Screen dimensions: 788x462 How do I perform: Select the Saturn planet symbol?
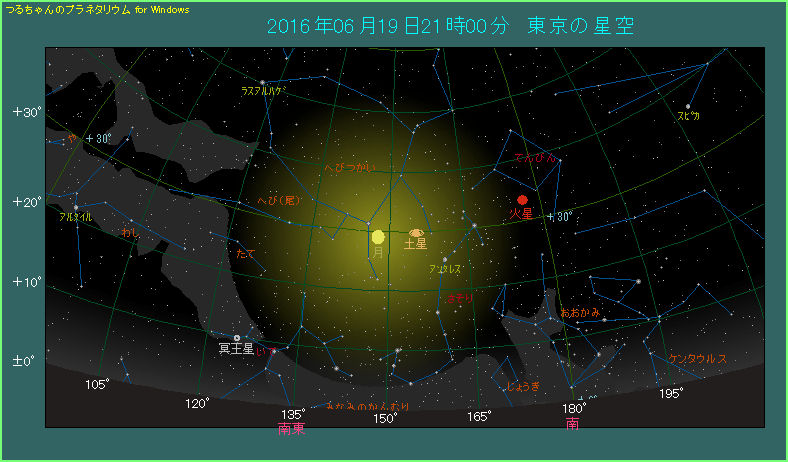[416, 232]
